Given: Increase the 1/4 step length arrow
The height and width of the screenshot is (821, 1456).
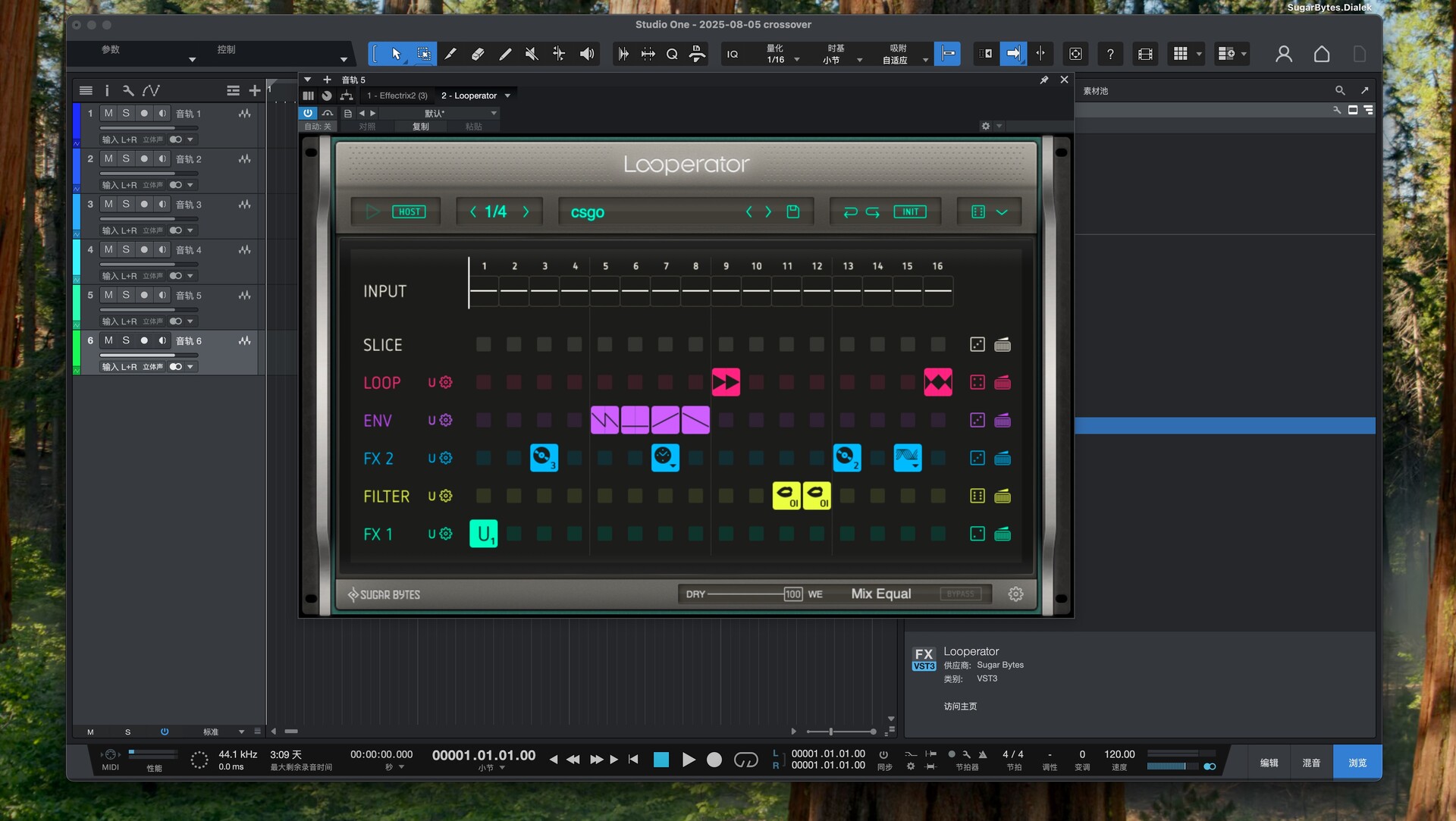Looking at the screenshot, I should click(526, 212).
